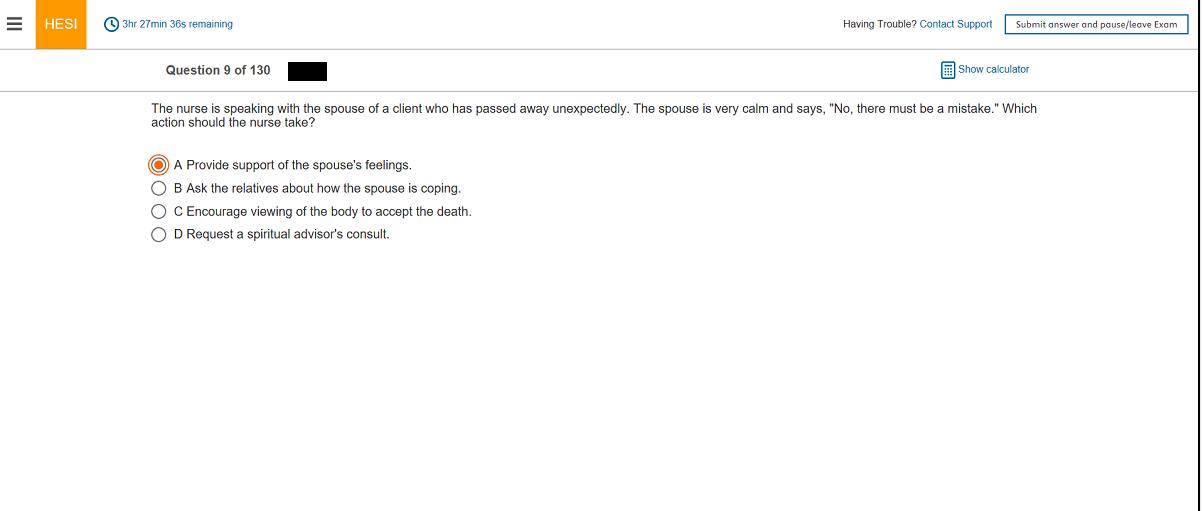Click the clock timer icon
This screenshot has height=511, width=1202.
point(112,24)
